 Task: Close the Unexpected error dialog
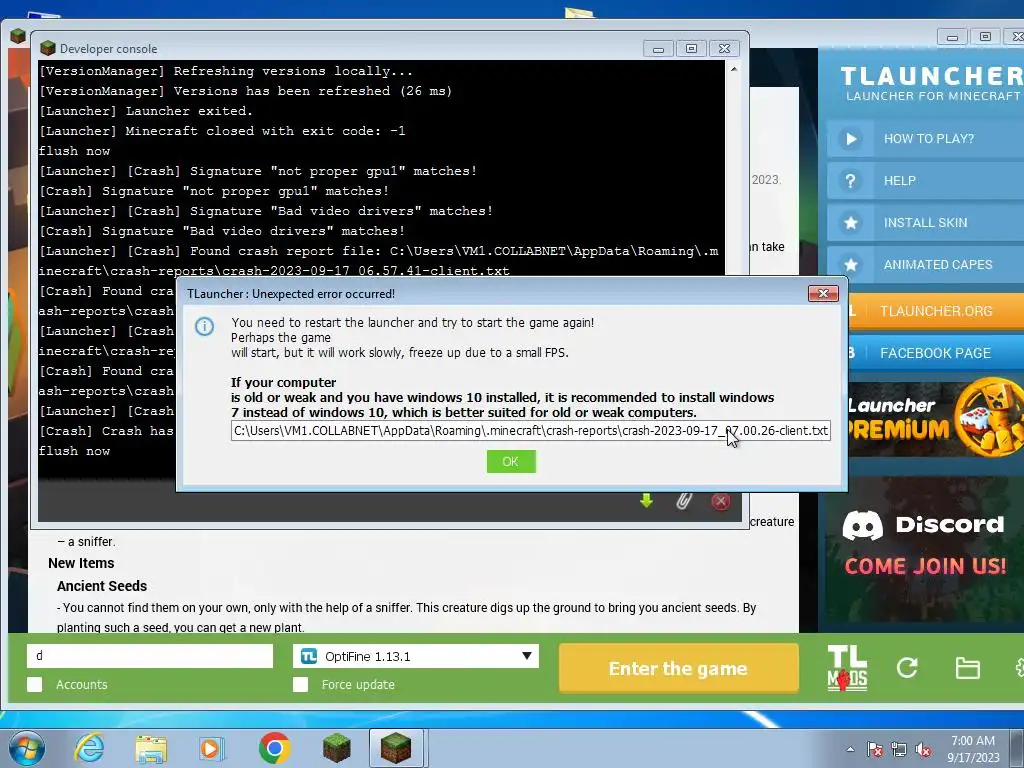(x=823, y=294)
